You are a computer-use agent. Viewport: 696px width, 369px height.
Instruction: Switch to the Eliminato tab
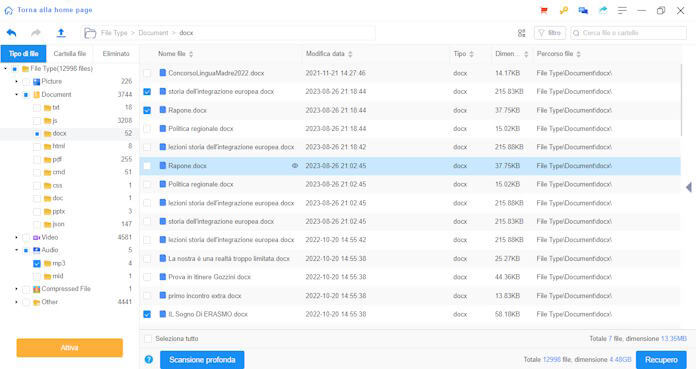click(116, 54)
